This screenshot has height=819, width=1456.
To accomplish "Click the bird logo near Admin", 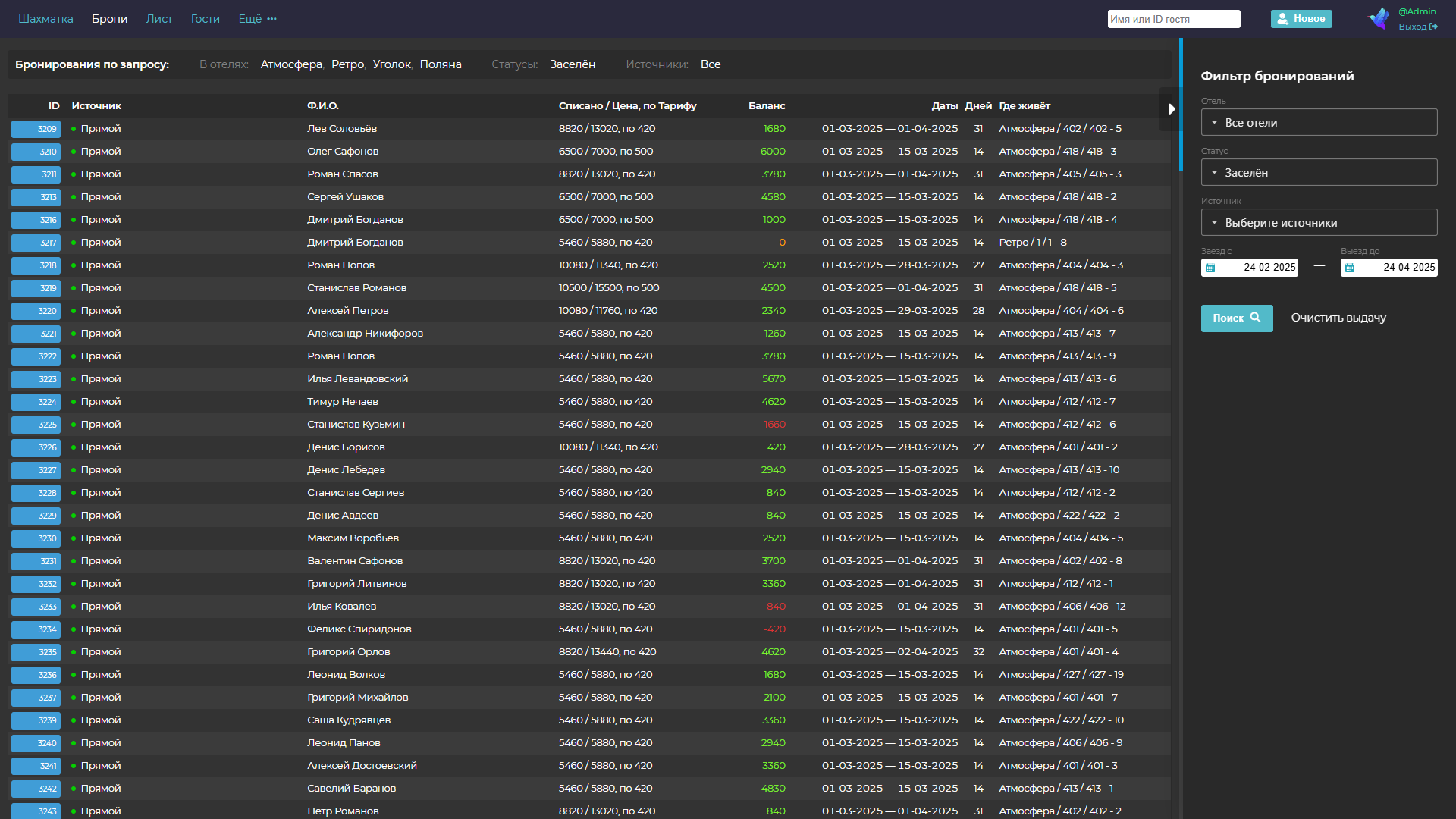I will click(x=1379, y=18).
